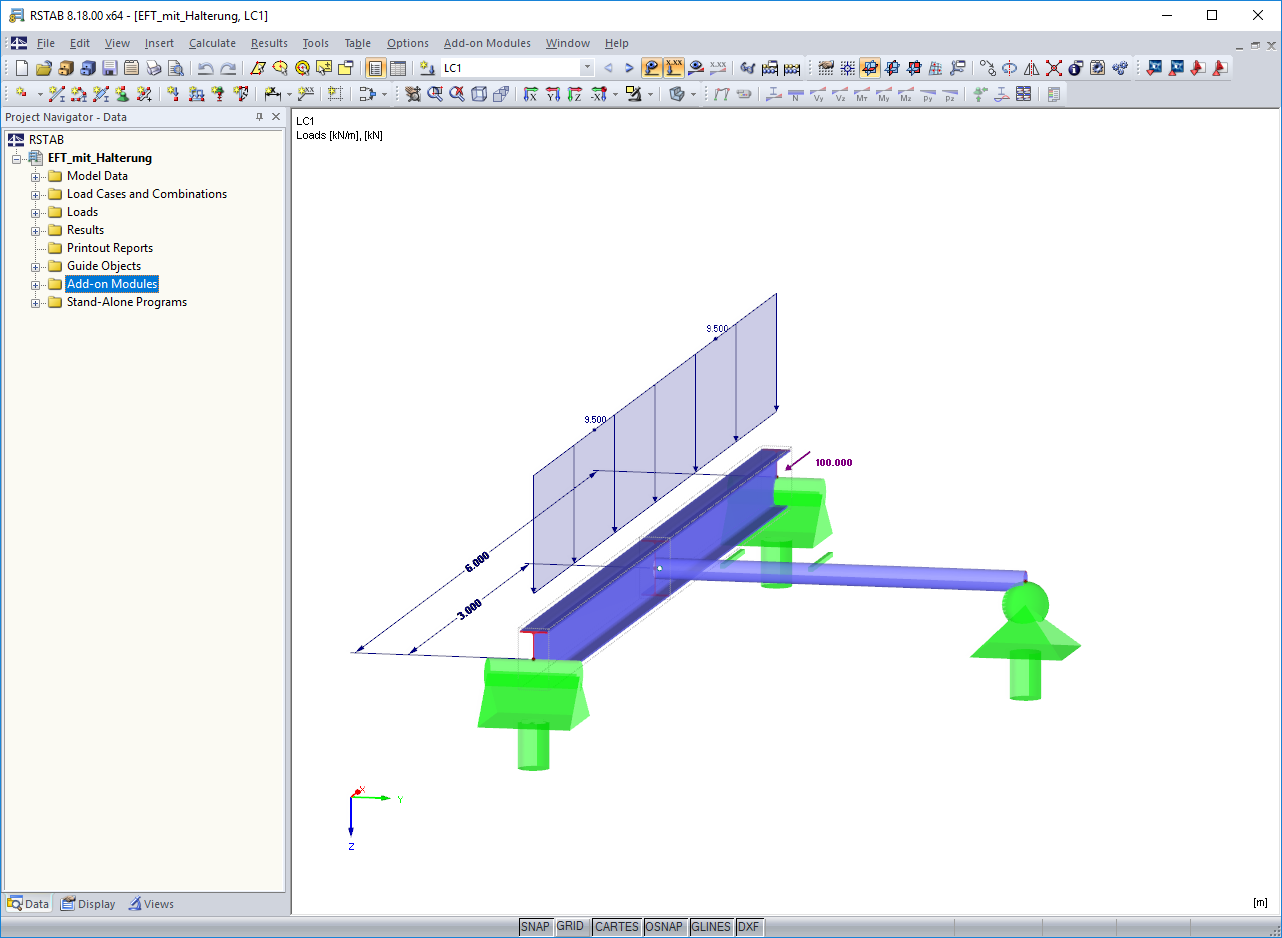Image resolution: width=1282 pixels, height=938 pixels.
Task: Pin the Project Navigator panel
Action: (x=260, y=117)
